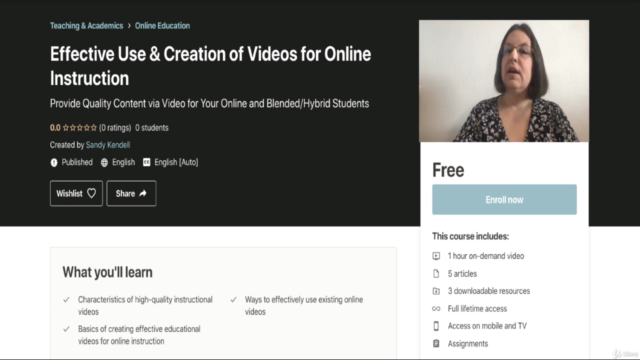
Task: Click checkmark beside 'Characteristics of high-quality instructional videos'
Action: pyautogui.click(x=66, y=300)
